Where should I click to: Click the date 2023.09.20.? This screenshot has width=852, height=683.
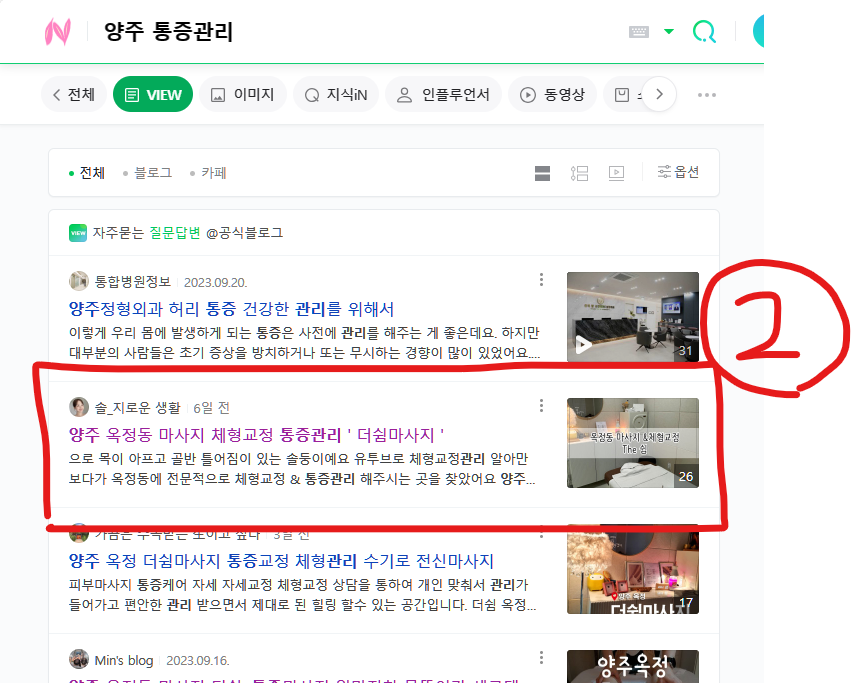pos(215,283)
